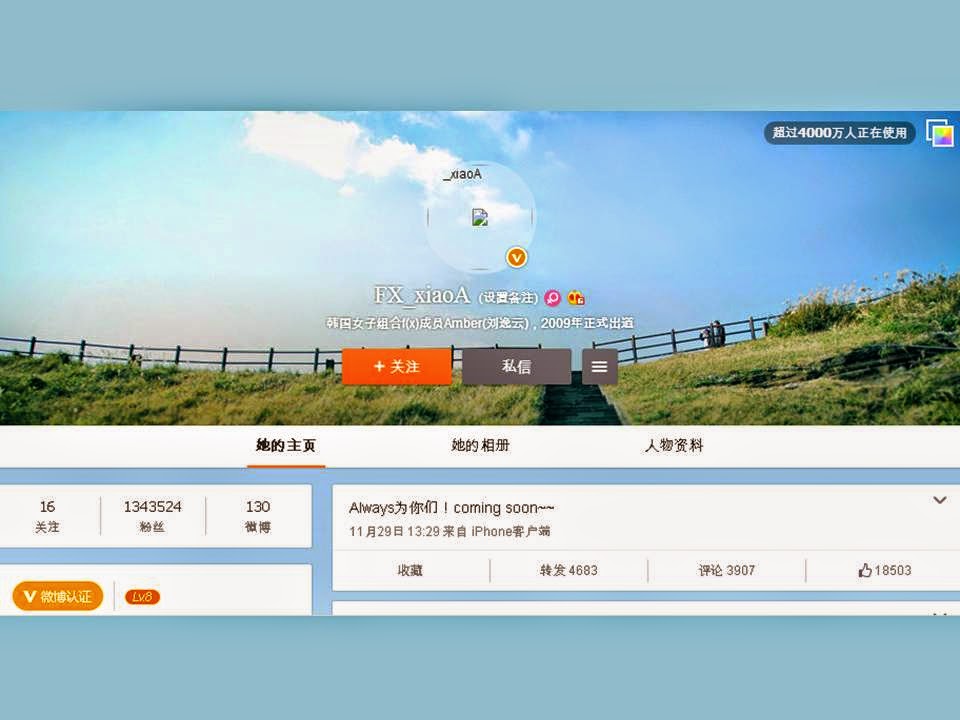Switch to 她的主页 tab
The width and height of the screenshot is (960, 720).
point(286,446)
